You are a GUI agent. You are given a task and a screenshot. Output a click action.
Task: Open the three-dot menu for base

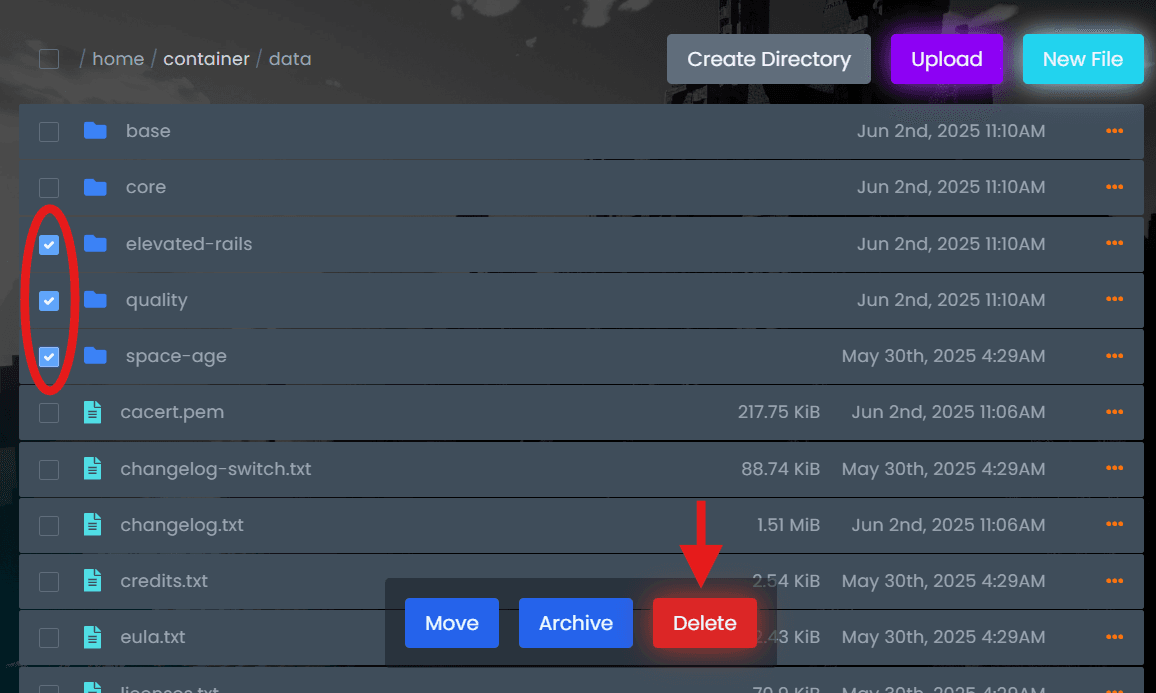pos(1114,131)
